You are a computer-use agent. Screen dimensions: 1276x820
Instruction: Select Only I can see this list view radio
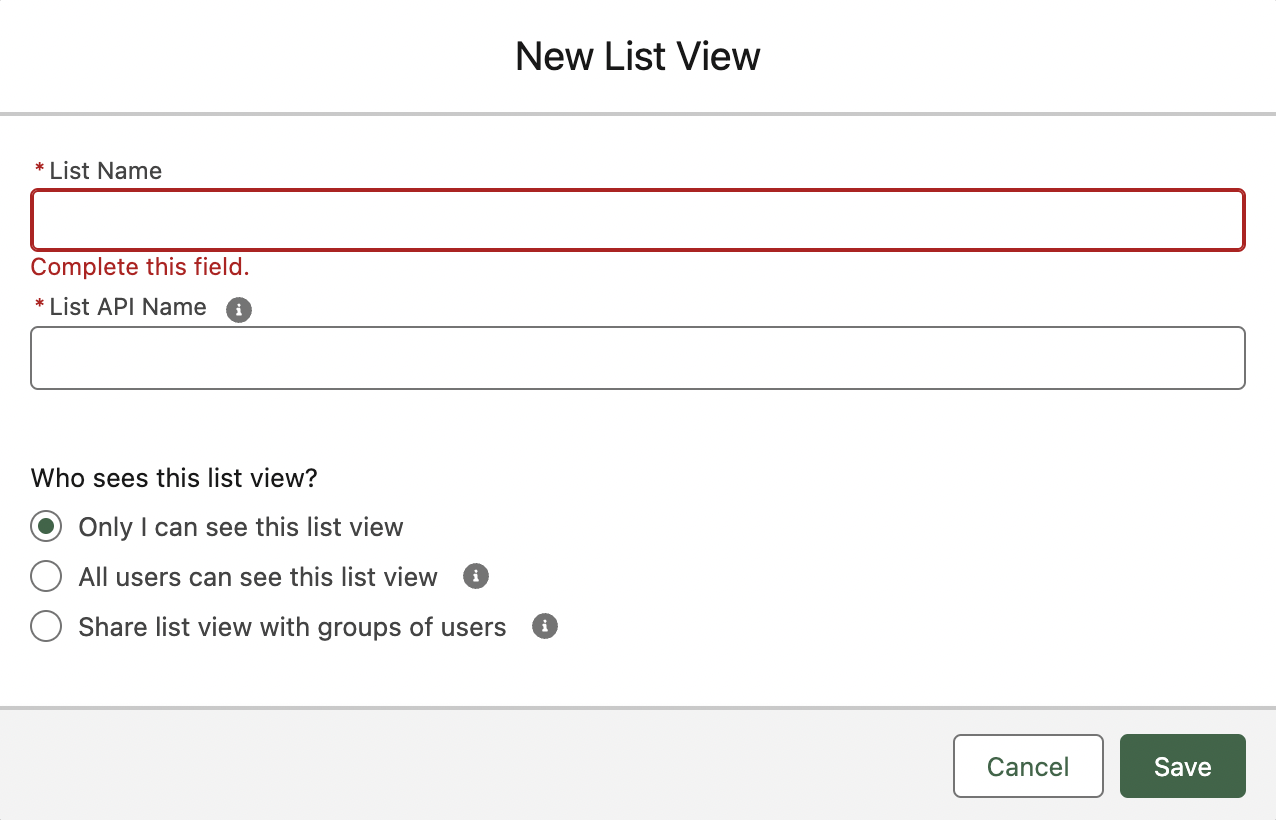46,527
